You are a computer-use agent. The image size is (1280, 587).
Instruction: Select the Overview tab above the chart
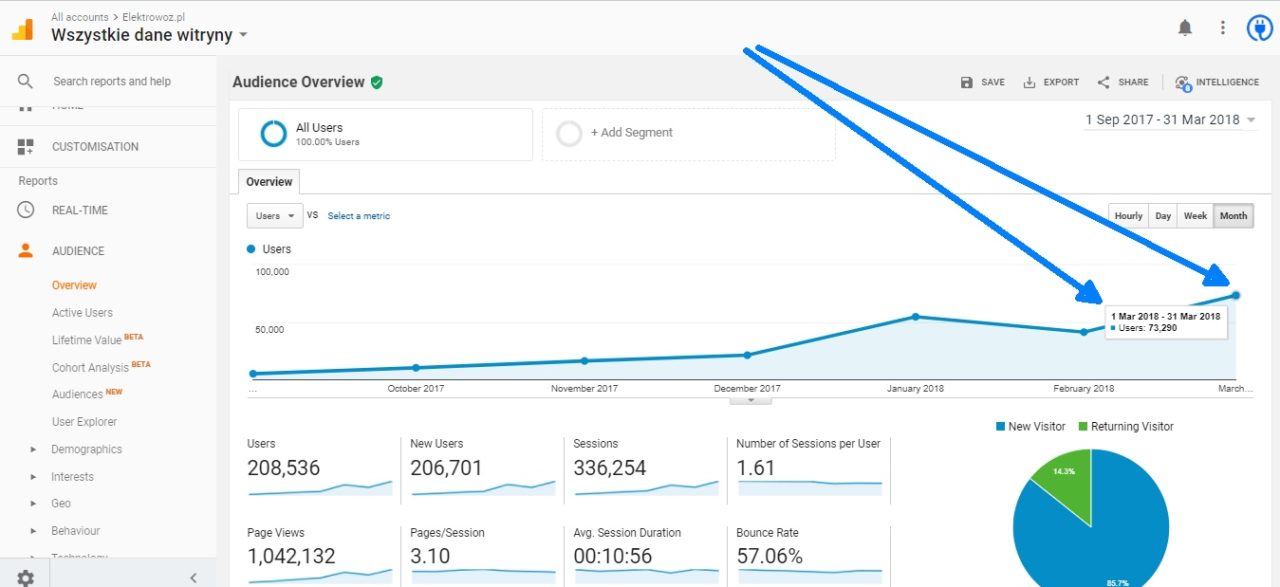pyautogui.click(x=269, y=182)
